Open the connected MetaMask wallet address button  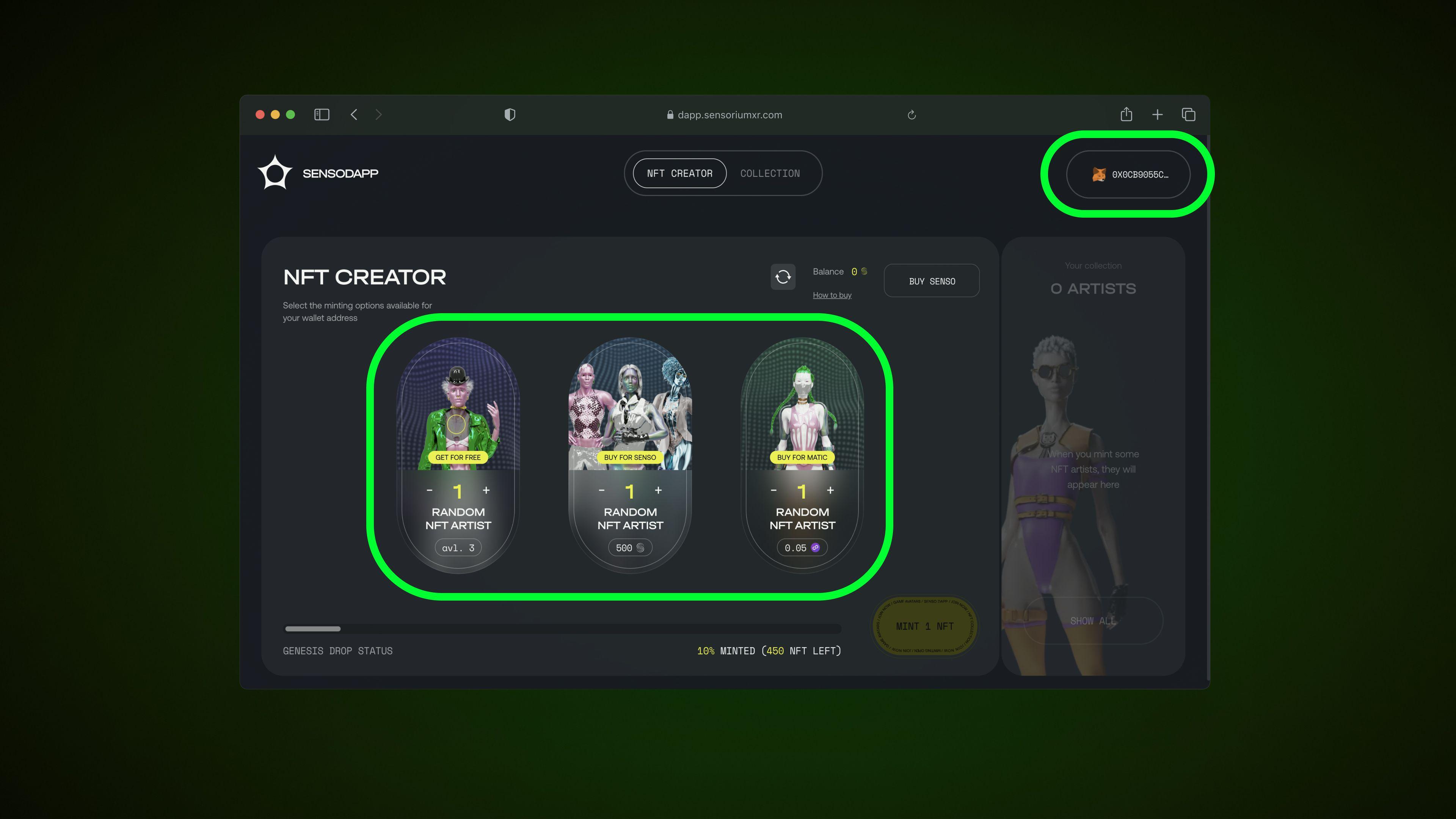coord(1128,174)
